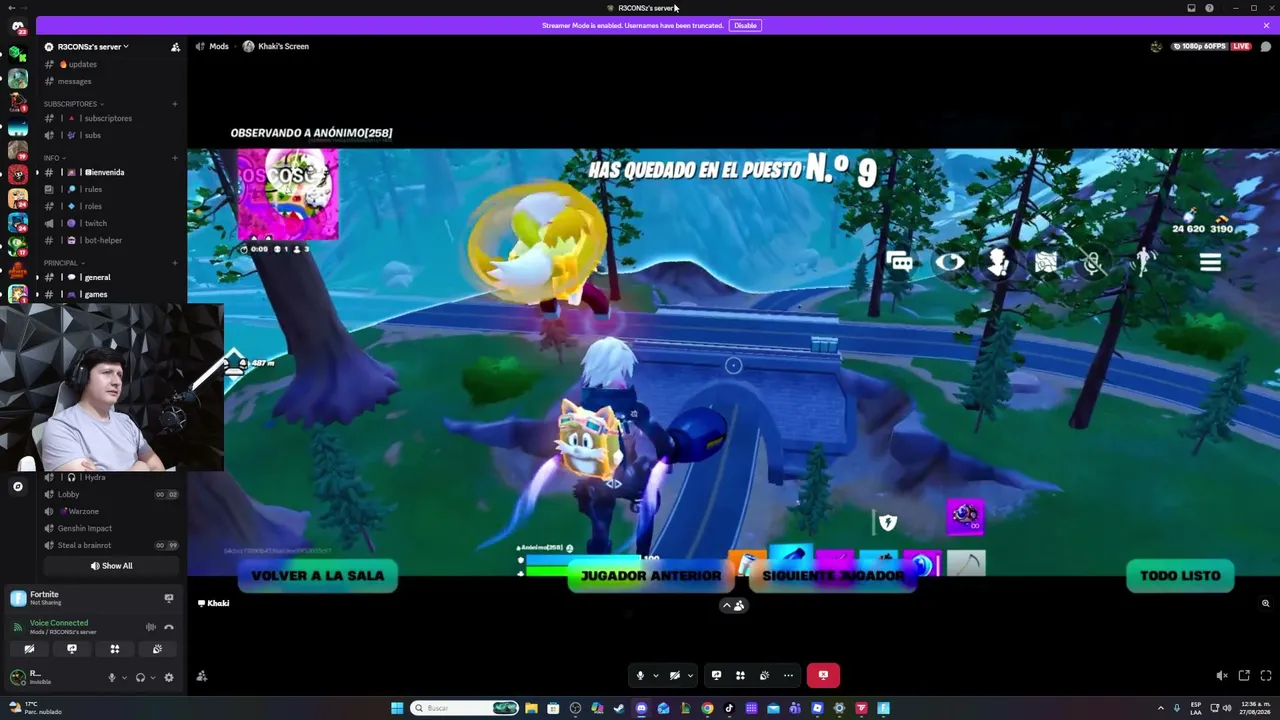
Task: Toggle camera in voice panel
Action: click(29, 649)
